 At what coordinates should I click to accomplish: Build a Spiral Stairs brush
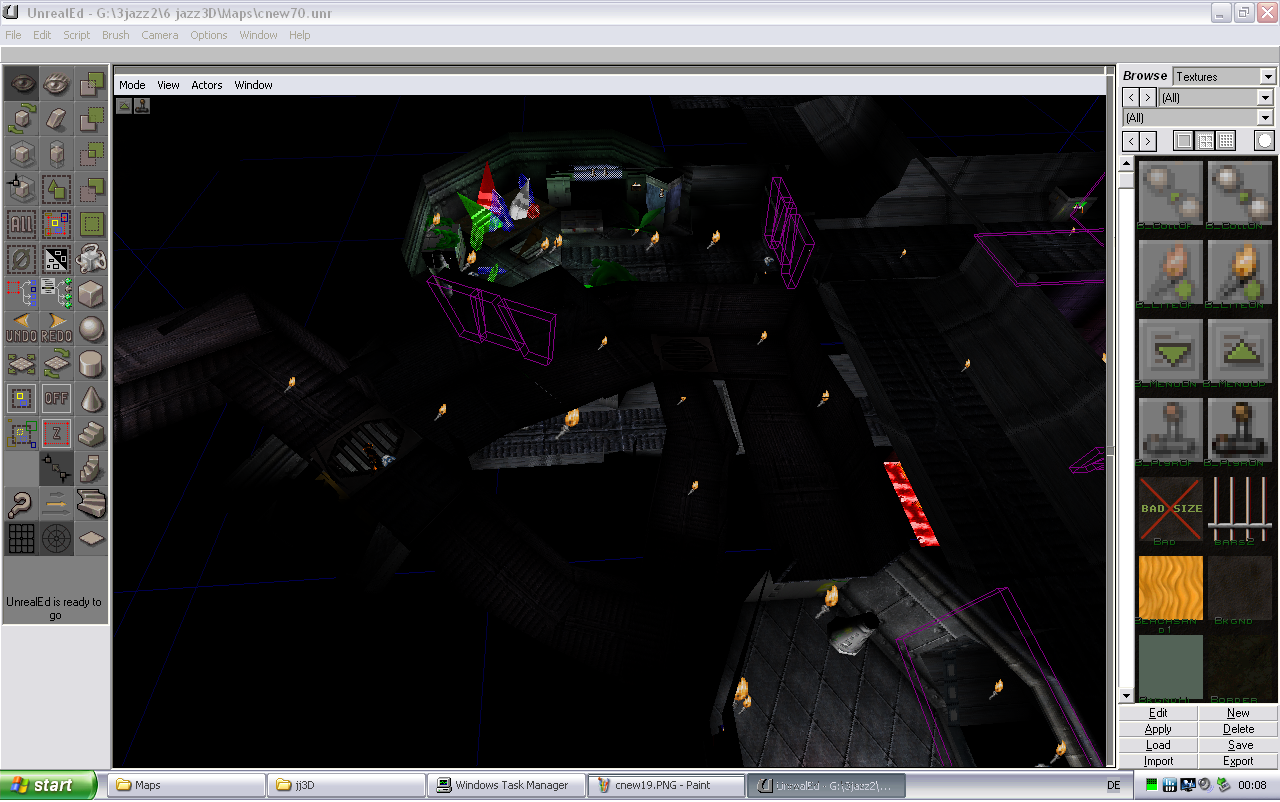click(x=91, y=468)
